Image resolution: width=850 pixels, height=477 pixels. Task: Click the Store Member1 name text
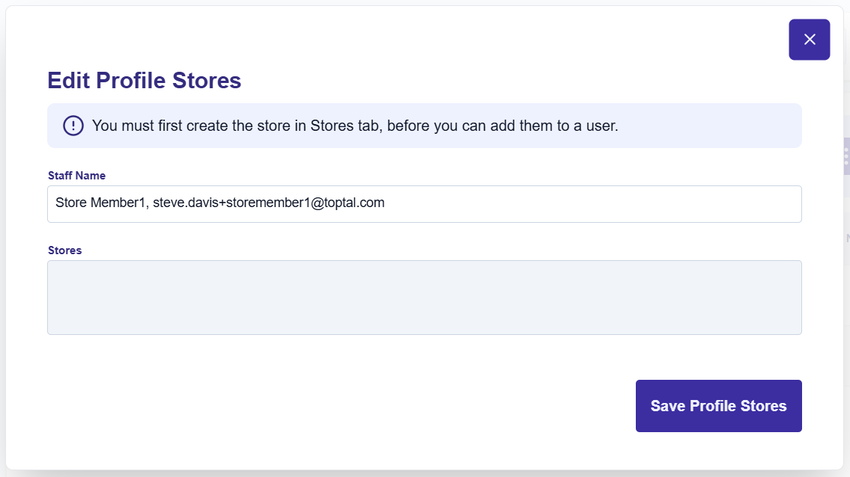pyautogui.click(x=100, y=203)
